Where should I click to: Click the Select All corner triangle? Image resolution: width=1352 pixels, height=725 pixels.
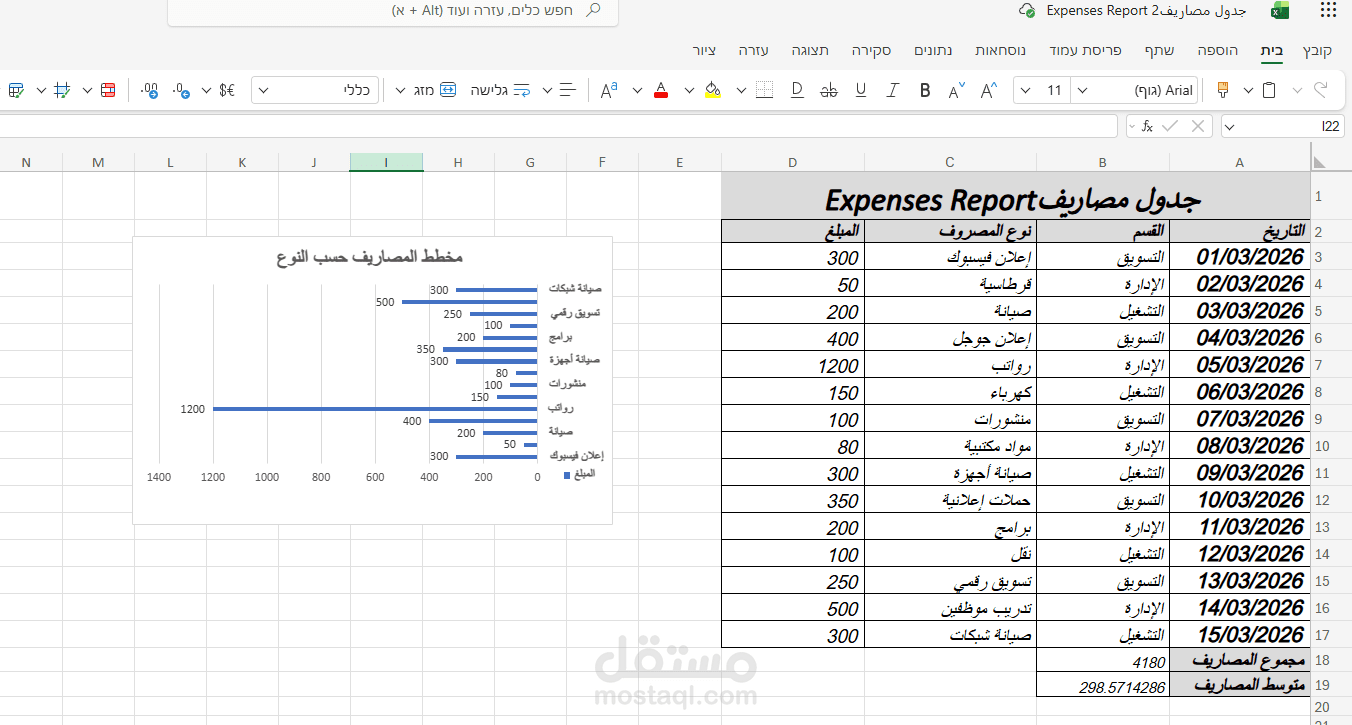pyautogui.click(x=1320, y=162)
